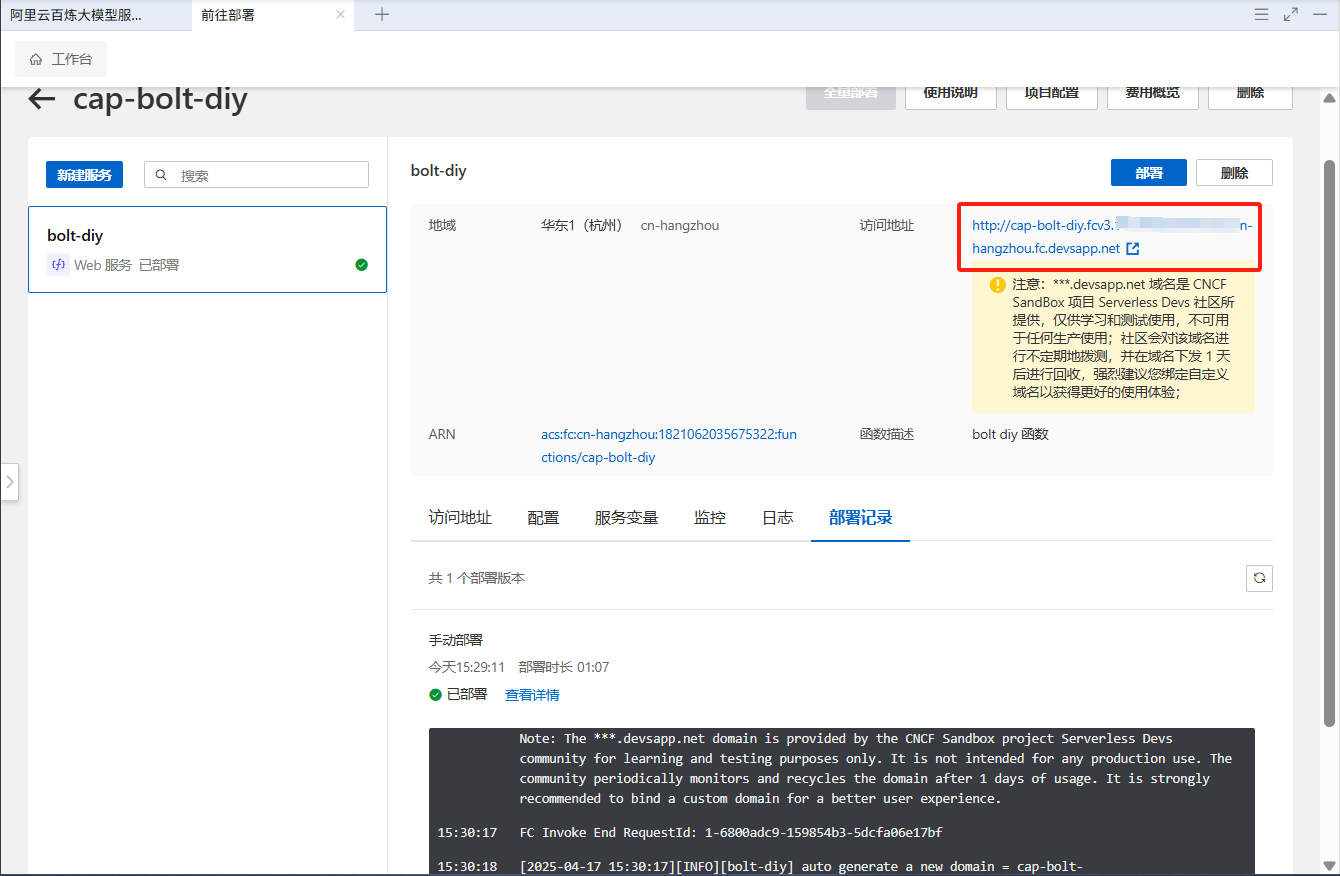Click the yellow warning icon in notice

(x=997, y=285)
